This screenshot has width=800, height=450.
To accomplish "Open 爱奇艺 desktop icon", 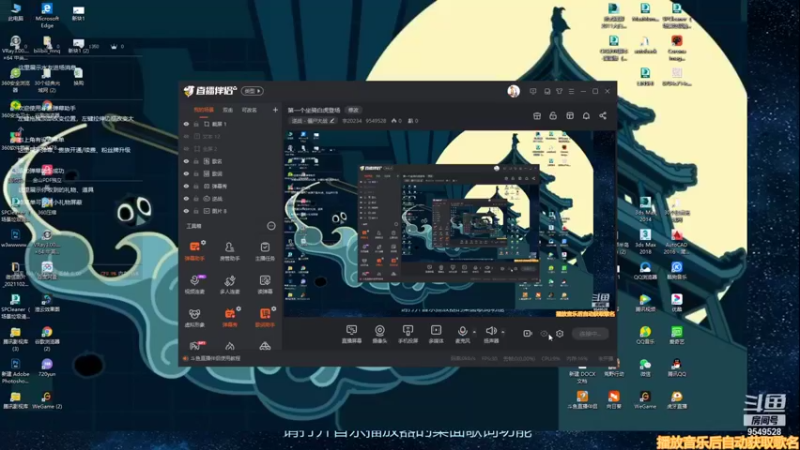I will tap(677, 335).
